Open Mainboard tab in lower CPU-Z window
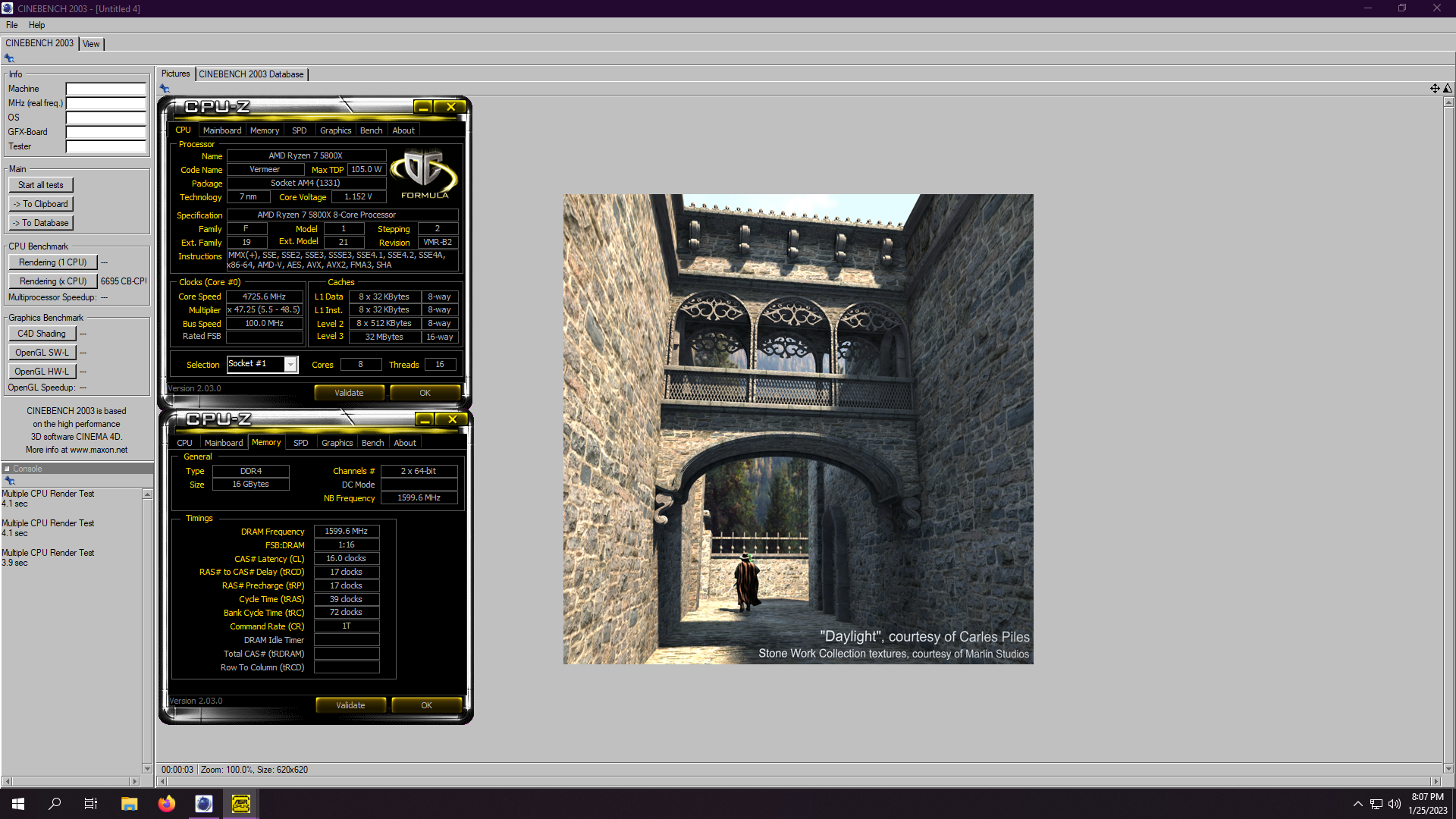Viewport: 1456px width, 819px height. (224, 443)
